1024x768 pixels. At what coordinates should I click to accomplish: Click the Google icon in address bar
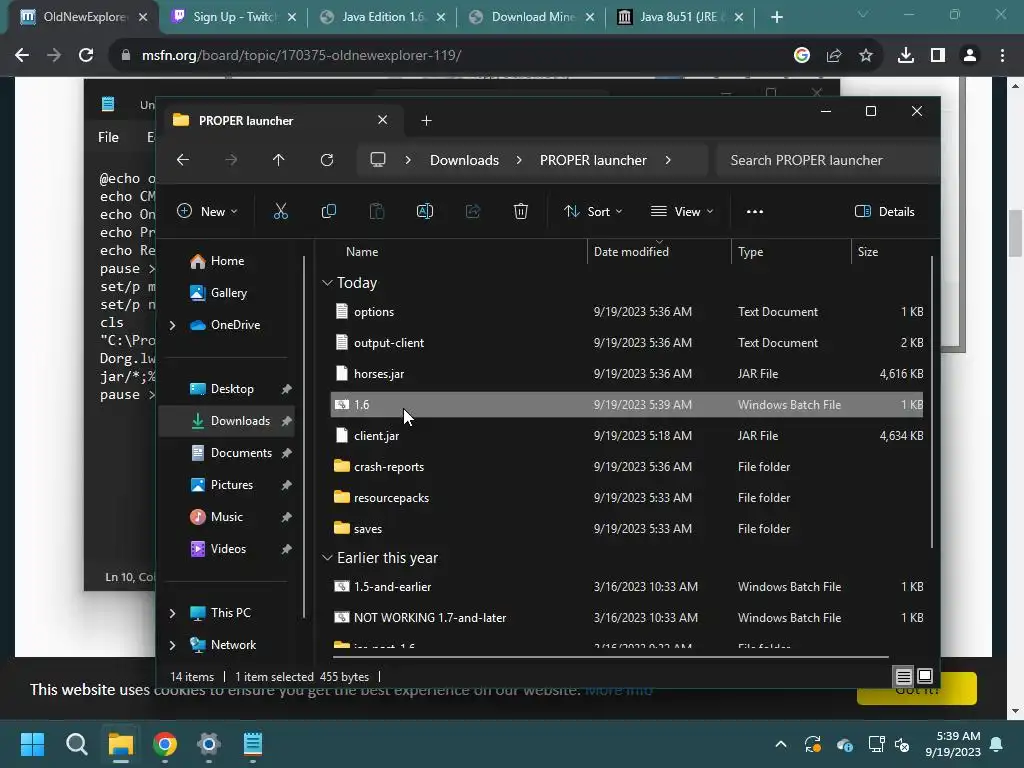802,56
